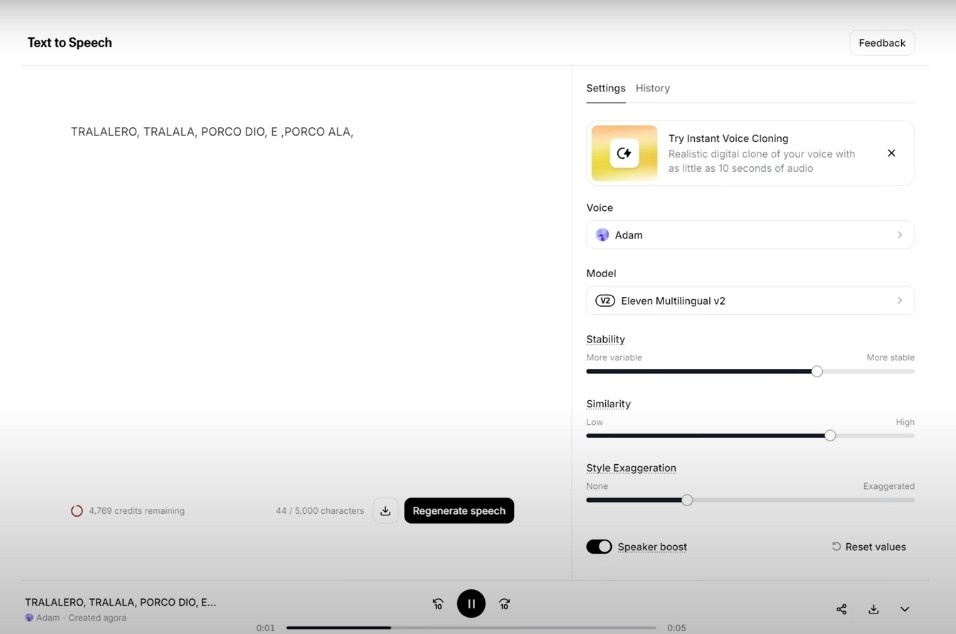Image resolution: width=956 pixels, height=634 pixels.
Task: Click the Exaggerated label
Action: pyautogui.click(x=888, y=486)
